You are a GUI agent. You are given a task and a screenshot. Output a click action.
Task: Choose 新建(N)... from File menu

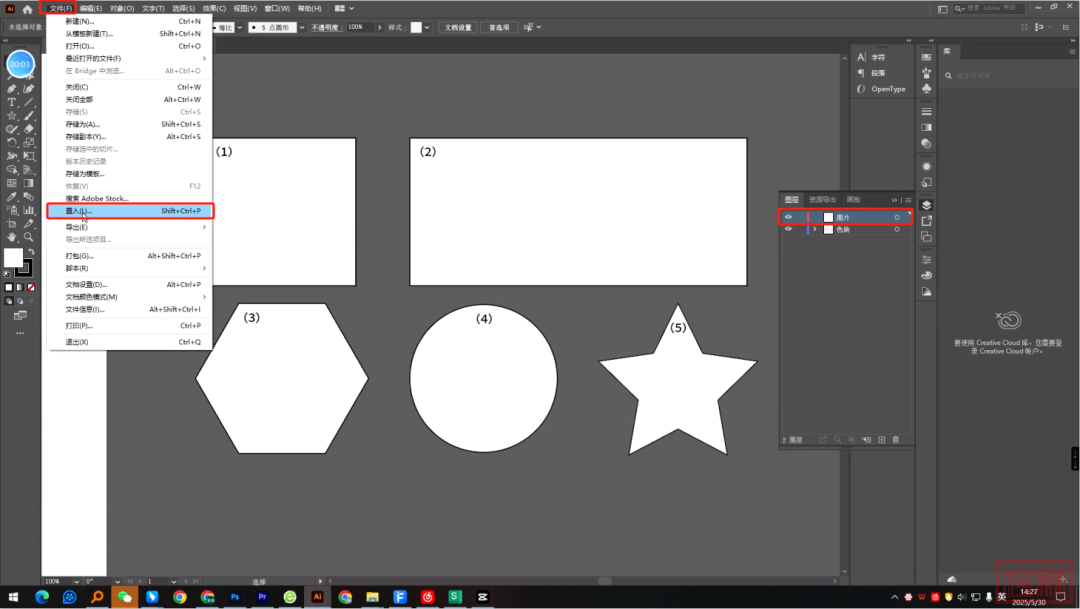coord(129,21)
